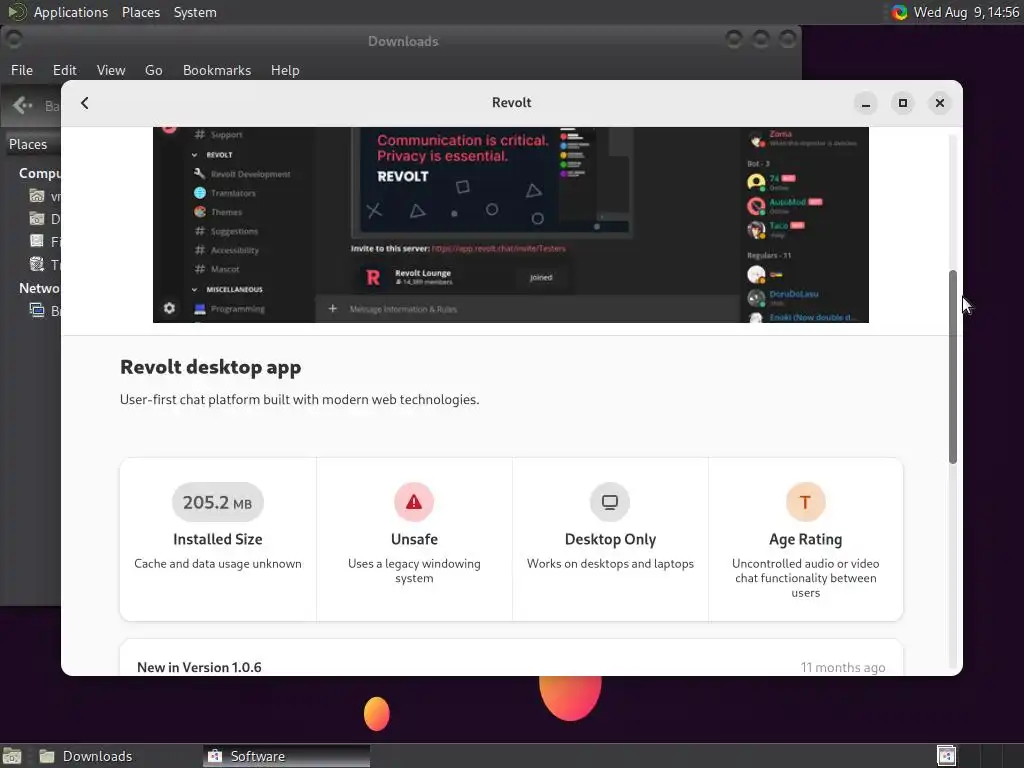Screen dimensions: 1024x768
Task: Click the Computer heading in Downloads sidebar
Action: pyautogui.click(x=39, y=173)
